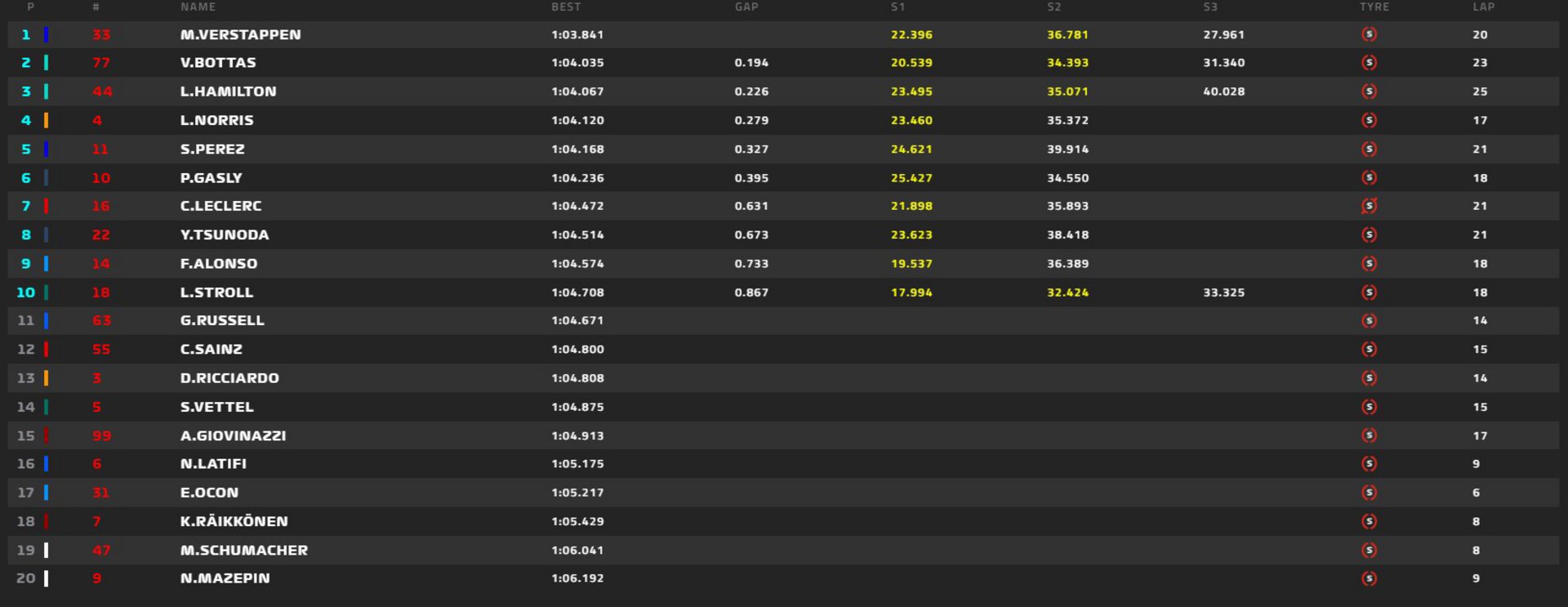The image size is (1568, 607).
Task: Click the TYRE column header
Action: [x=1374, y=7]
